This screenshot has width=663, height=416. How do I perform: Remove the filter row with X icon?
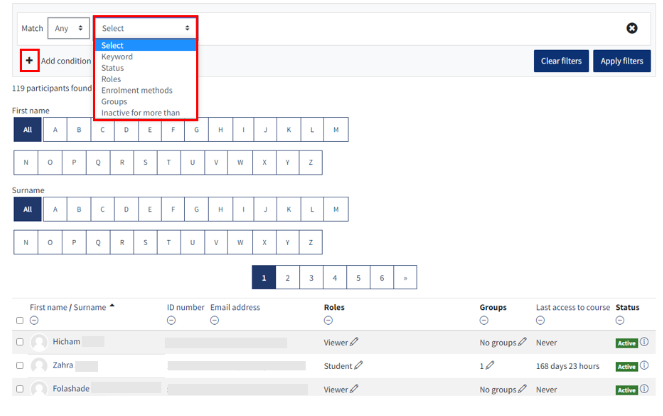coord(632,28)
